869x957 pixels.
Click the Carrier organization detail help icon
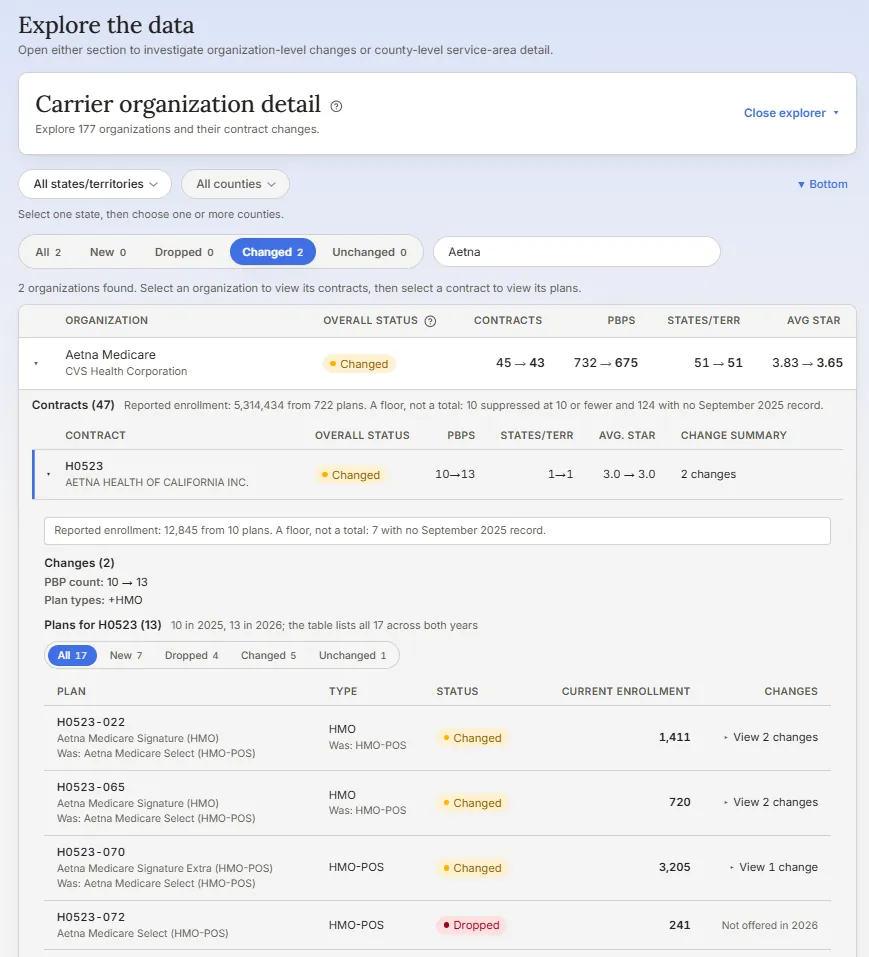(336, 106)
